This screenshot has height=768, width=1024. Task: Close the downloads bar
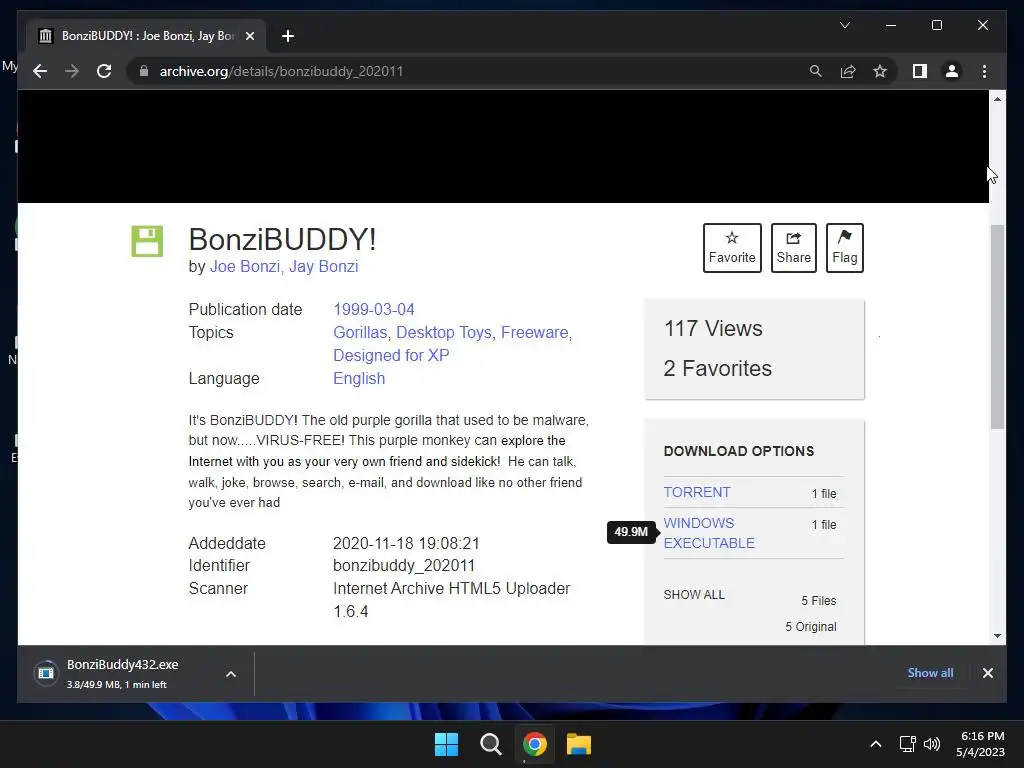987,673
